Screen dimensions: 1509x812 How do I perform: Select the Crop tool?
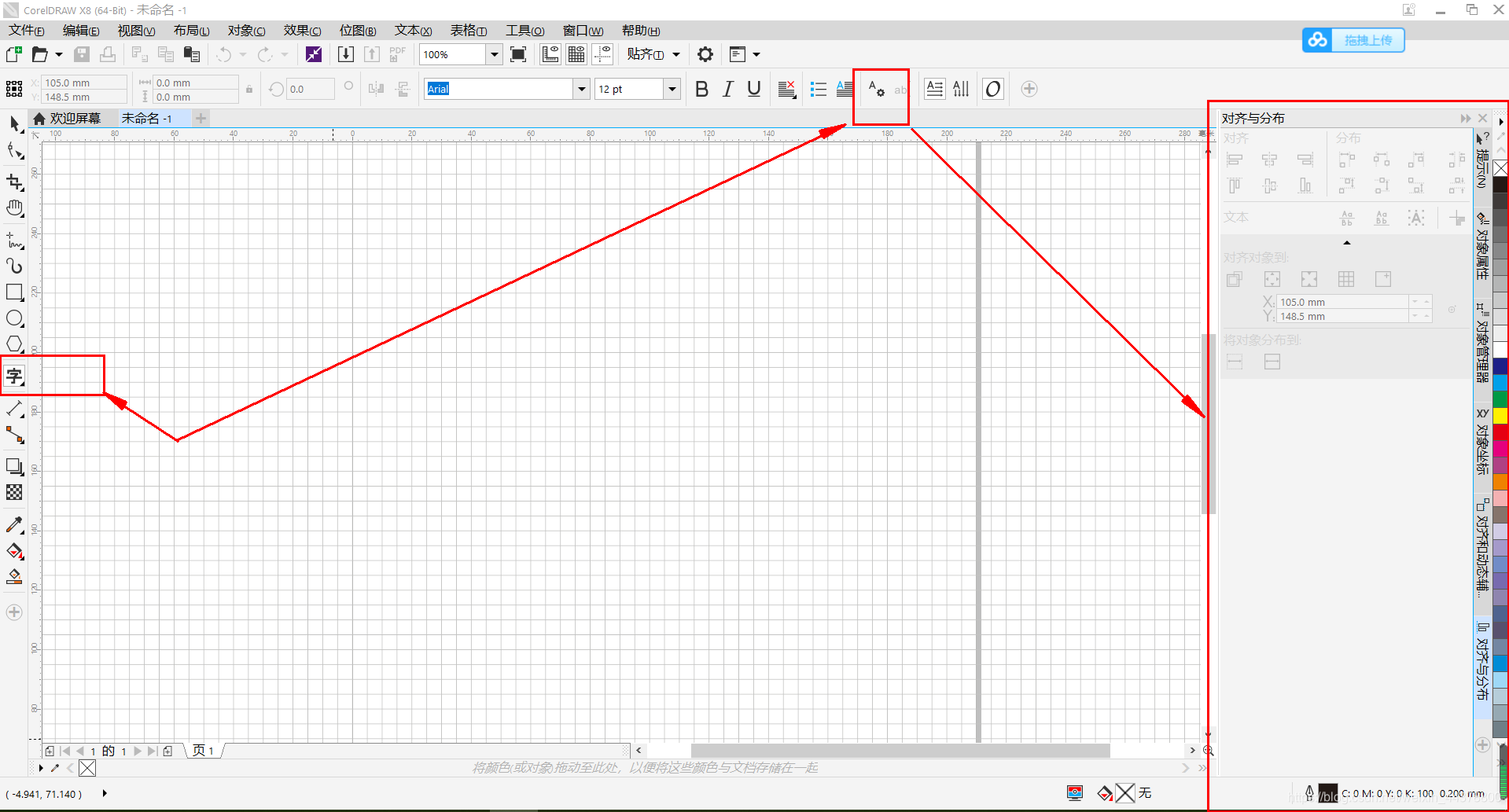[x=14, y=182]
